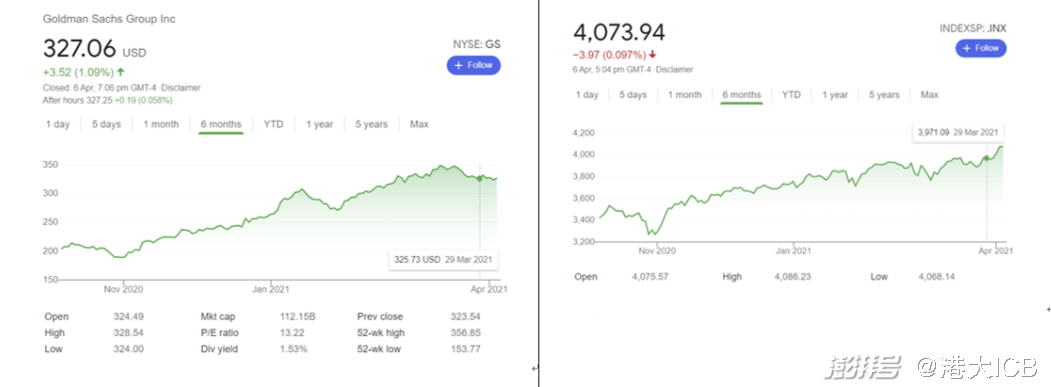Viewport: 1051px width, 387px height.
Task: Select 6 months tab on GS chart
Action: (x=221, y=124)
